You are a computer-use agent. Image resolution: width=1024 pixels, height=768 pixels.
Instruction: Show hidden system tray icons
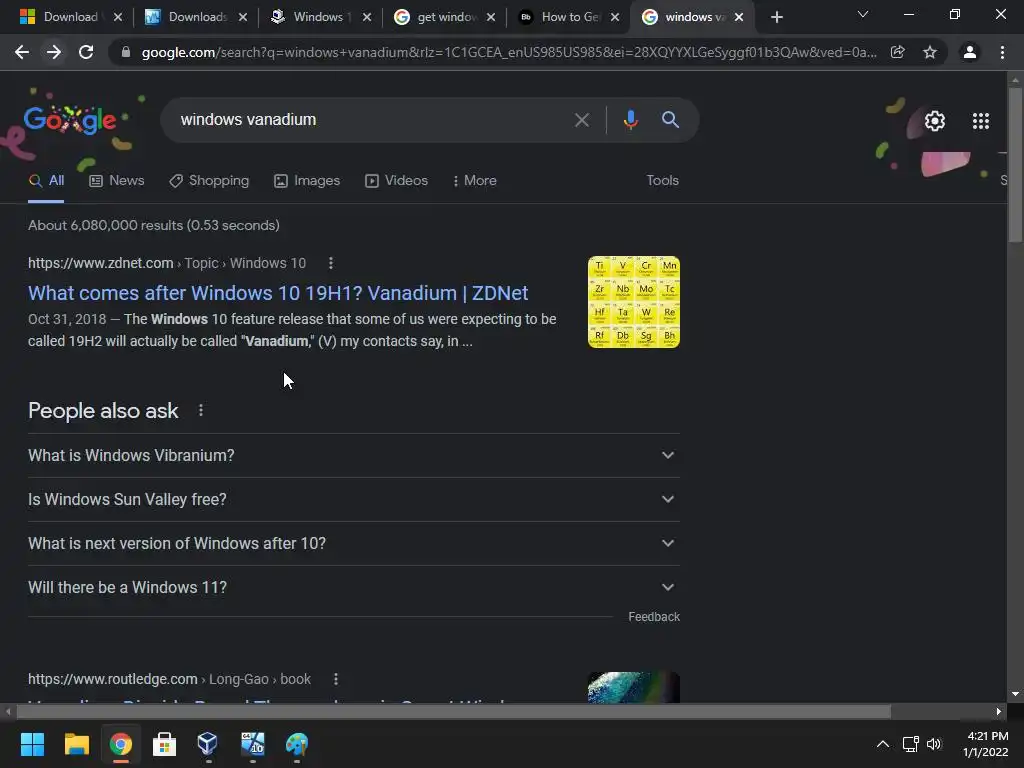(x=882, y=744)
